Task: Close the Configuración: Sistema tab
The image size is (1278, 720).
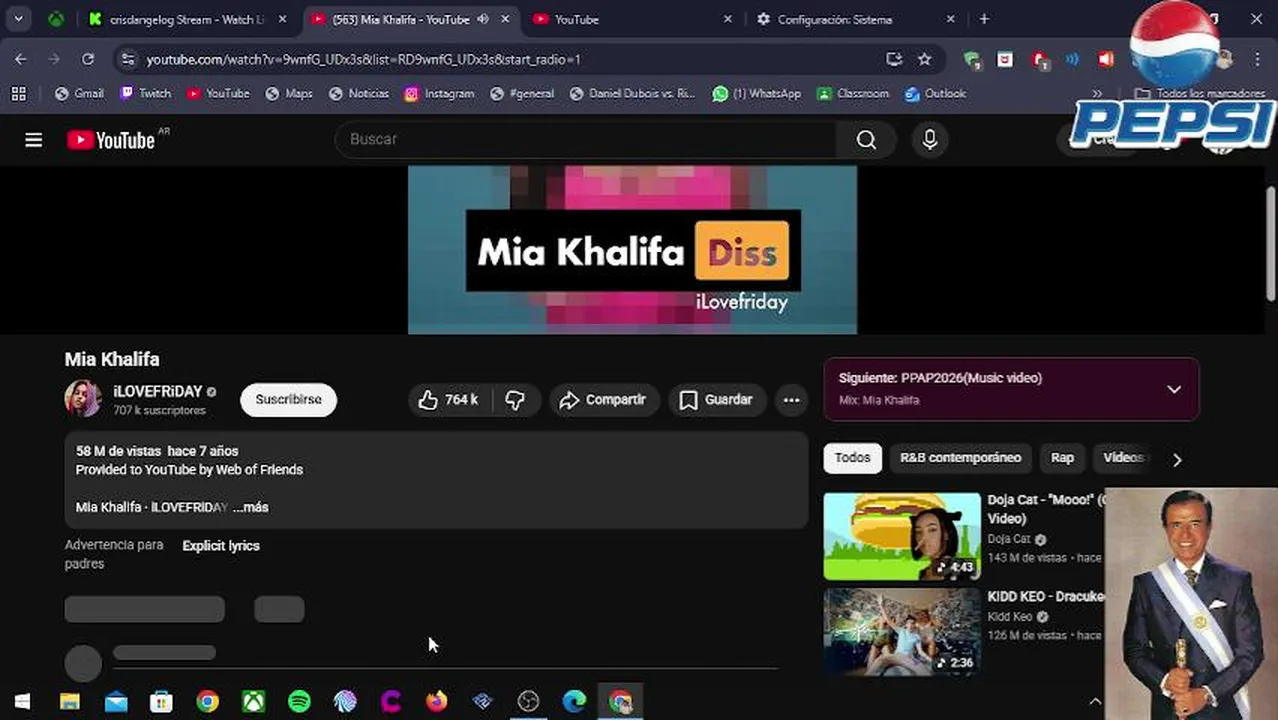Action: (950, 19)
